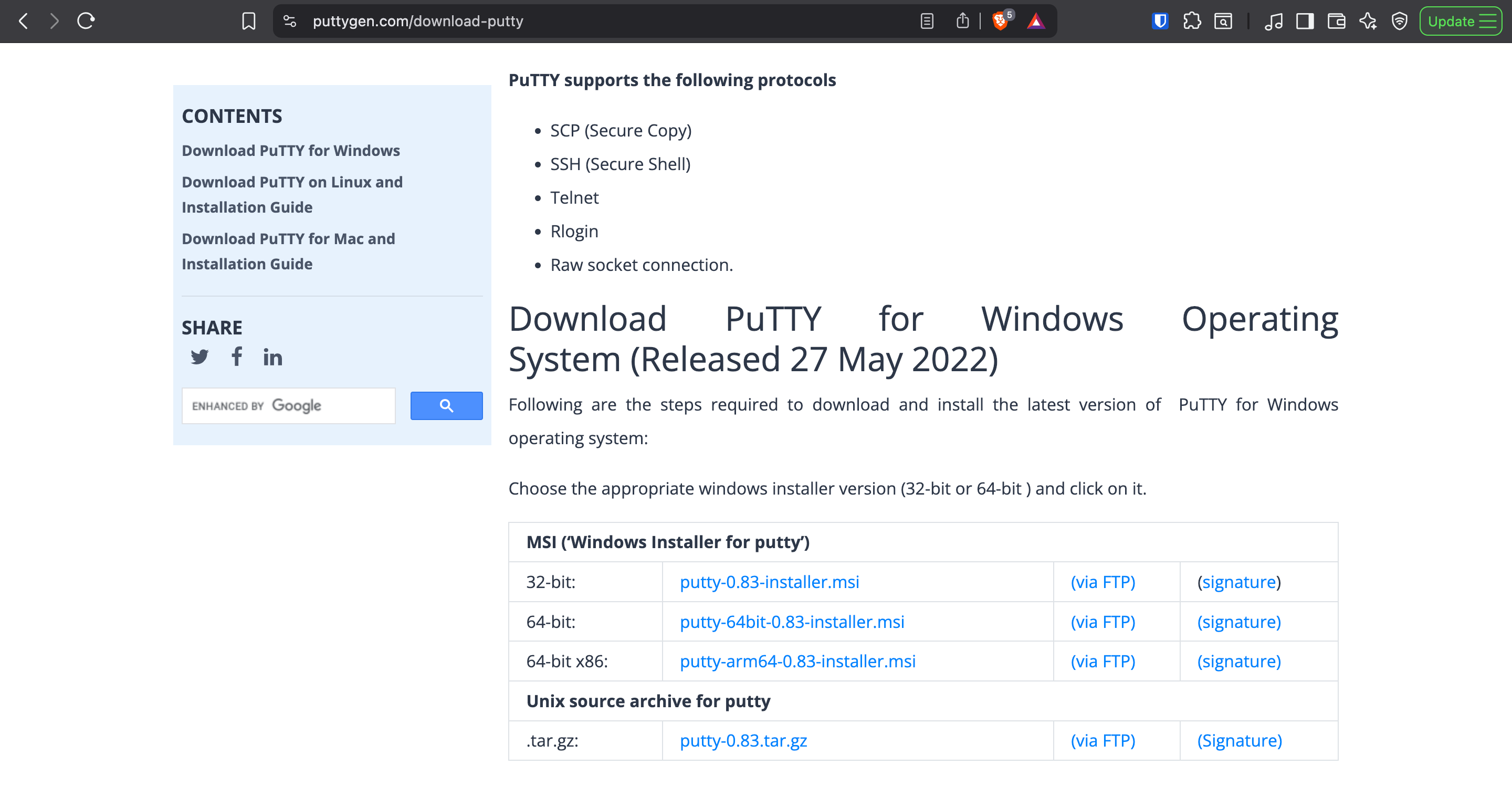Open the extensions puzzle icon

(x=1192, y=21)
